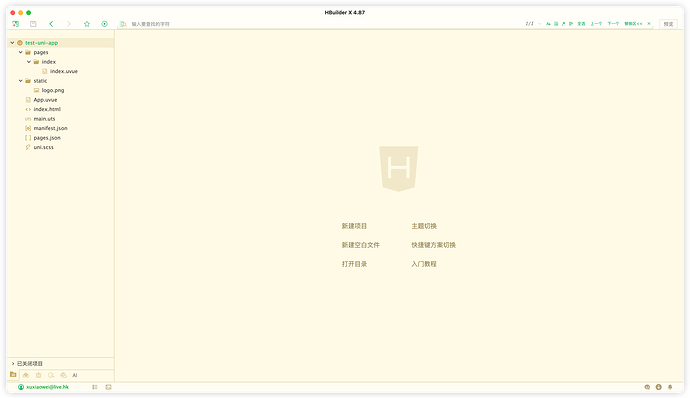This screenshot has width=690, height=398.
Task: Click the 预览 preview button
Action: (x=668, y=24)
